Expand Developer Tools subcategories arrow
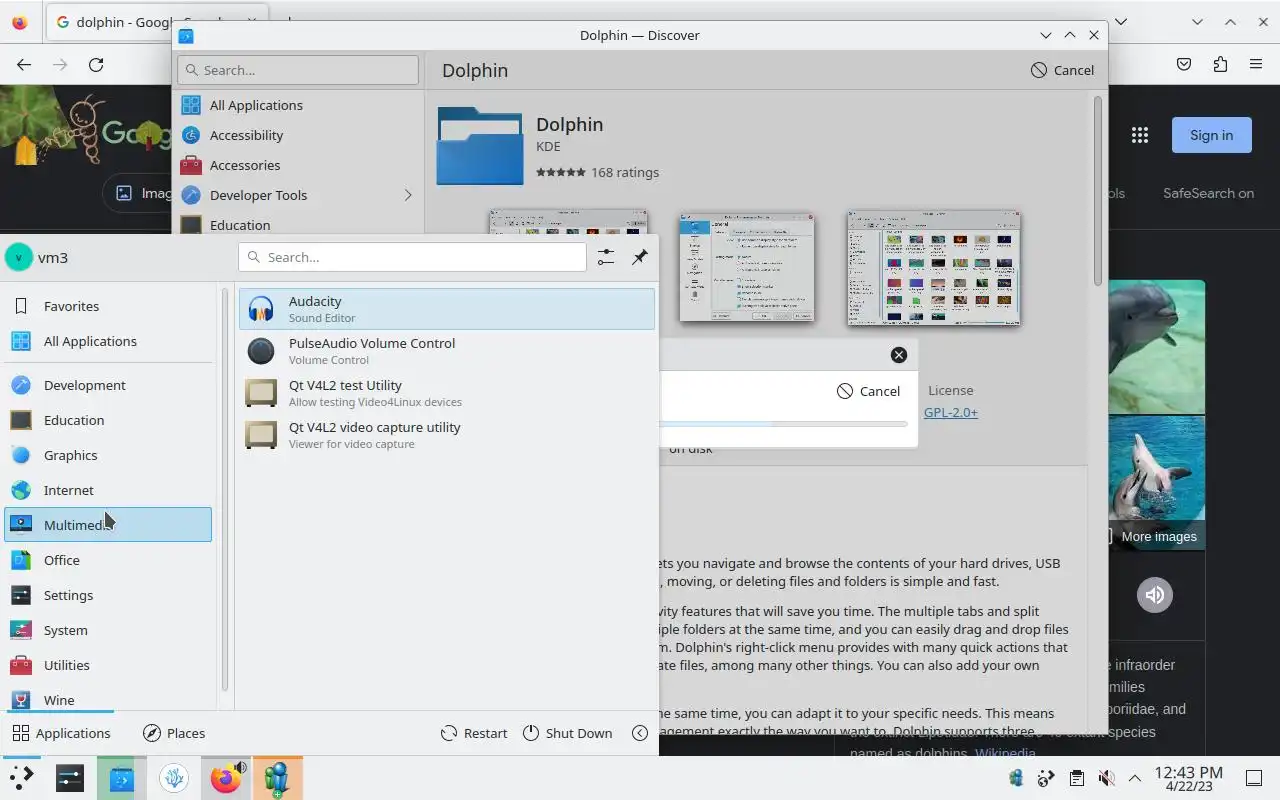Viewport: 1280px width, 800px height. pyautogui.click(x=408, y=195)
